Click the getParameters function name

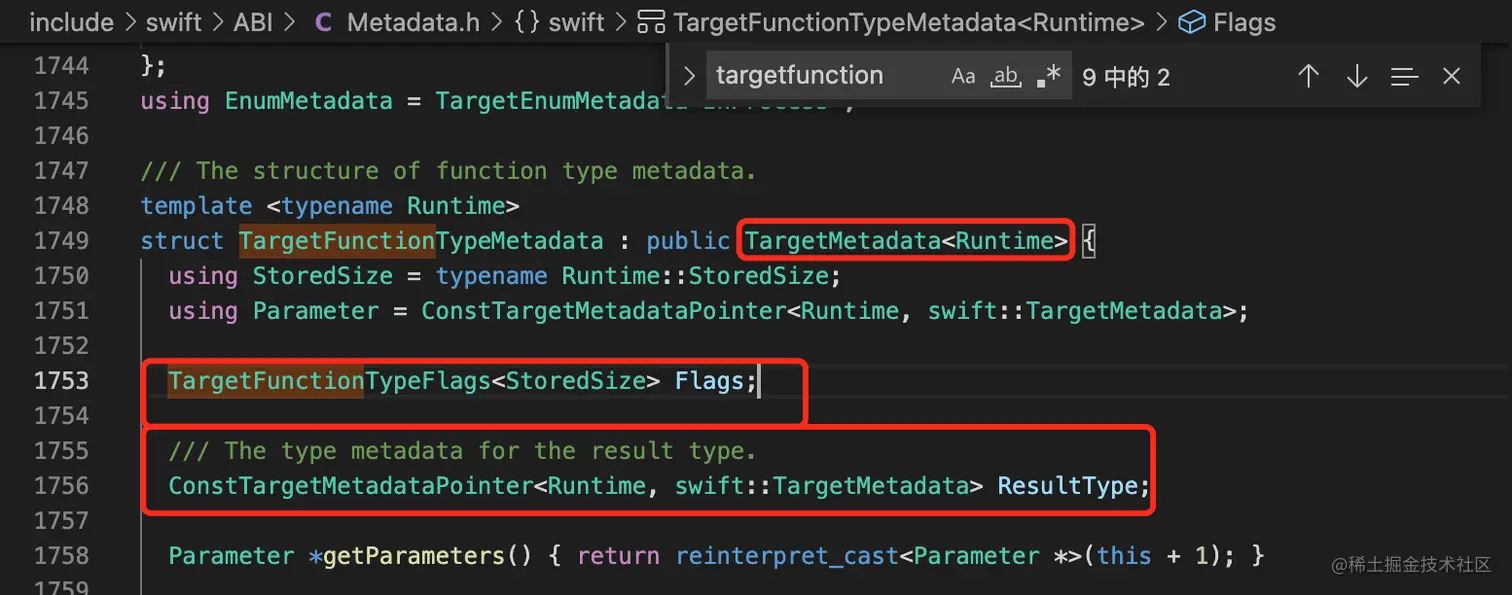[414, 555]
